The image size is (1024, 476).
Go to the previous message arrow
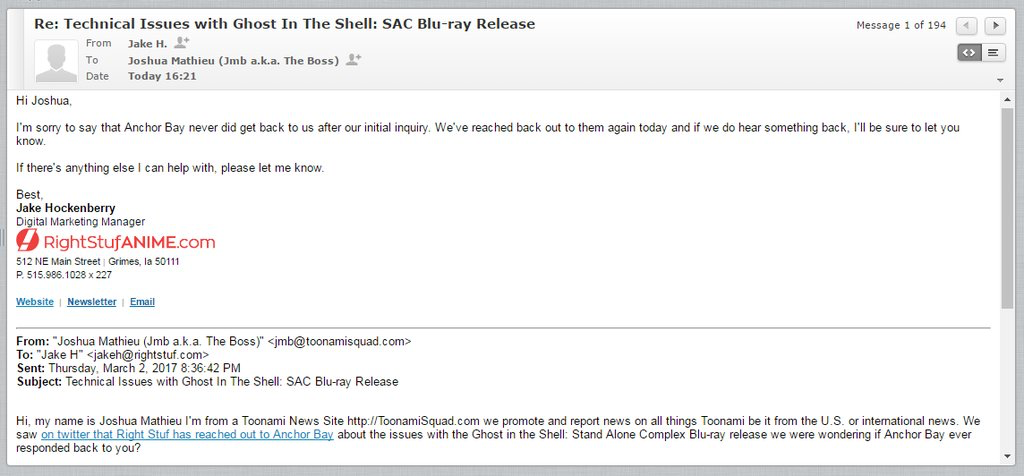pyautogui.click(x=967, y=25)
